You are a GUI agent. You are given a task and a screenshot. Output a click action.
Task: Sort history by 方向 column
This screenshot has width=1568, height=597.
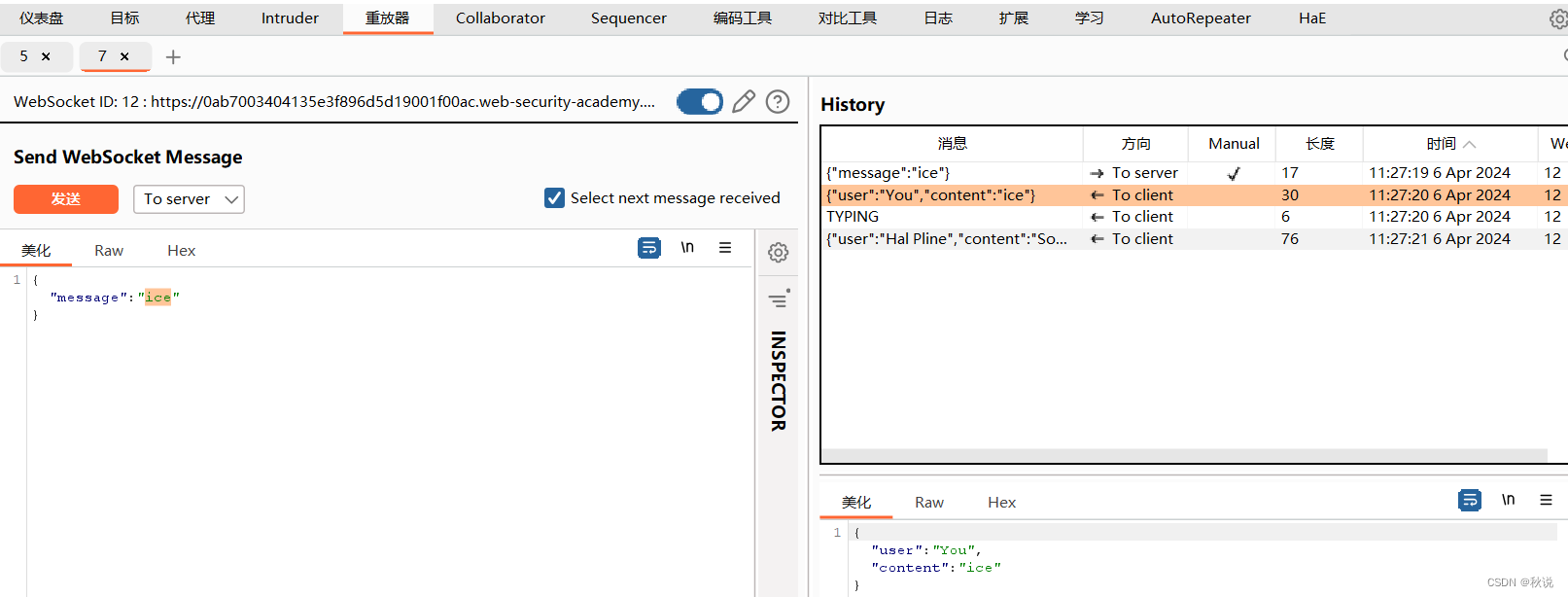click(1136, 144)
